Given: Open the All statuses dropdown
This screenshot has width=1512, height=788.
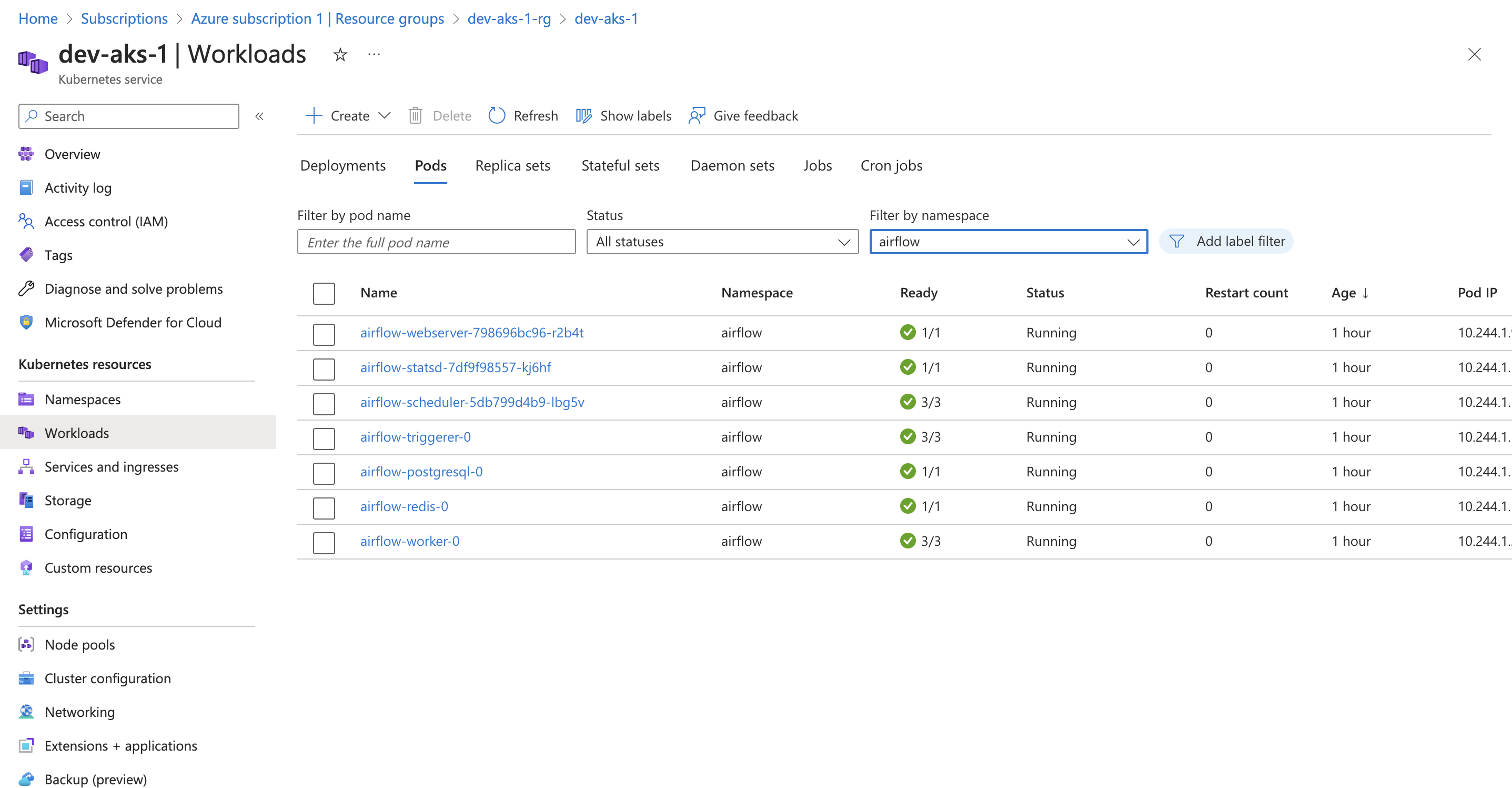Looking at the screenshot, I should click(x=722, y=242).
